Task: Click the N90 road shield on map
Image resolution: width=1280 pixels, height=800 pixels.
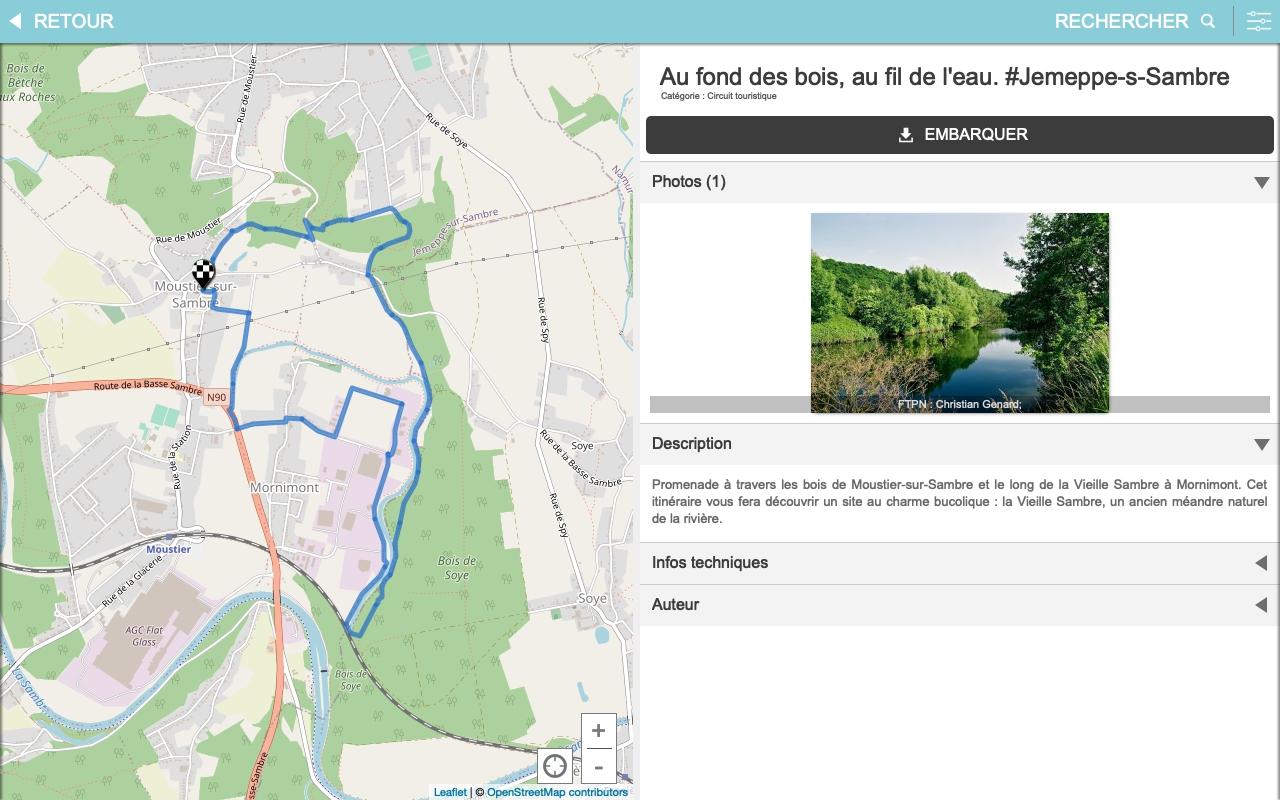Action: click(x=216, y=397)
